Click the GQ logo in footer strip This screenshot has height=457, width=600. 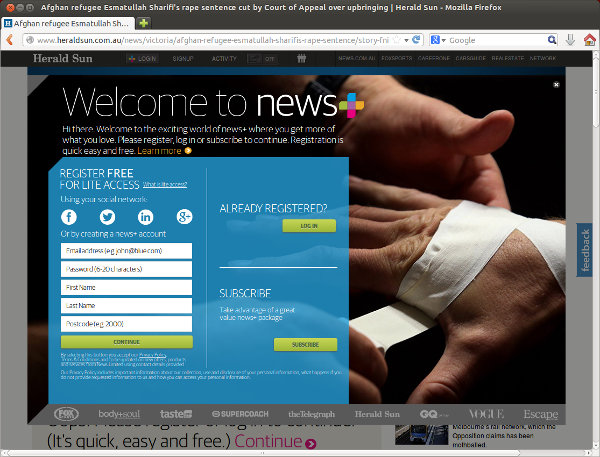[434, 414]
